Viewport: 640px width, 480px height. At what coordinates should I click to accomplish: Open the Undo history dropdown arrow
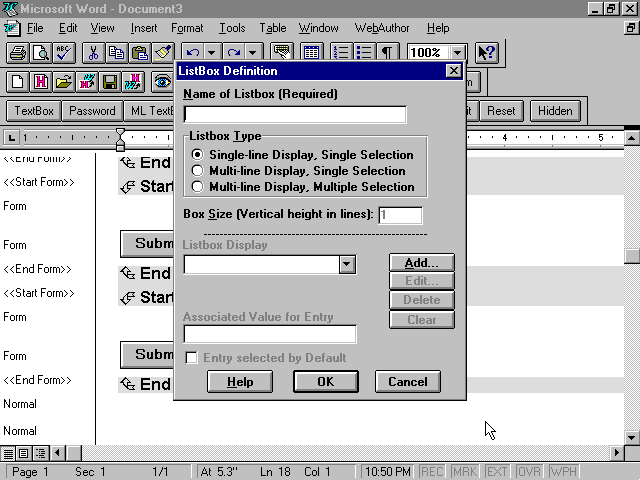click(212, 53)
